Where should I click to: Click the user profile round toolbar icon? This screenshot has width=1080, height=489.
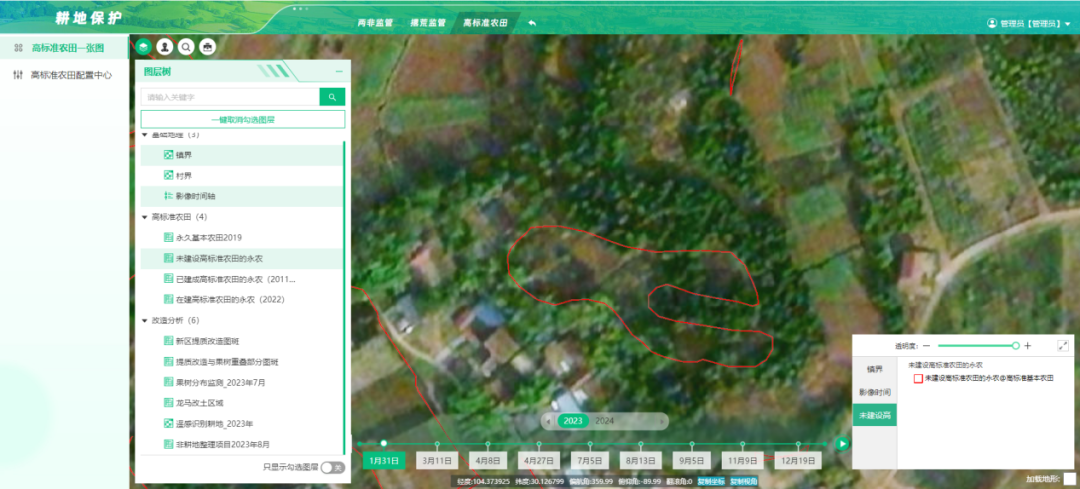pyautogui.click(x=165, y=46)
